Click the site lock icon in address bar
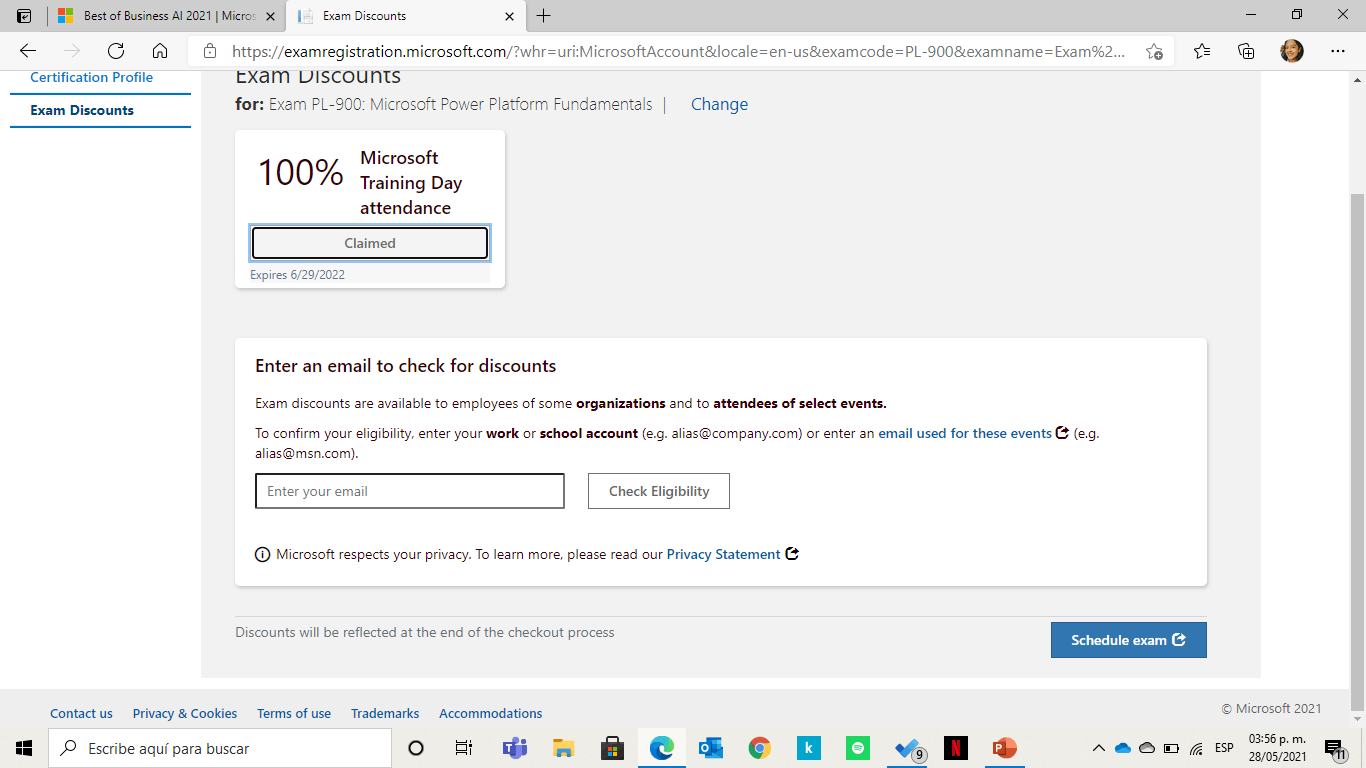The width and height of the screenshot is (1366, 768). coord(209,51)
